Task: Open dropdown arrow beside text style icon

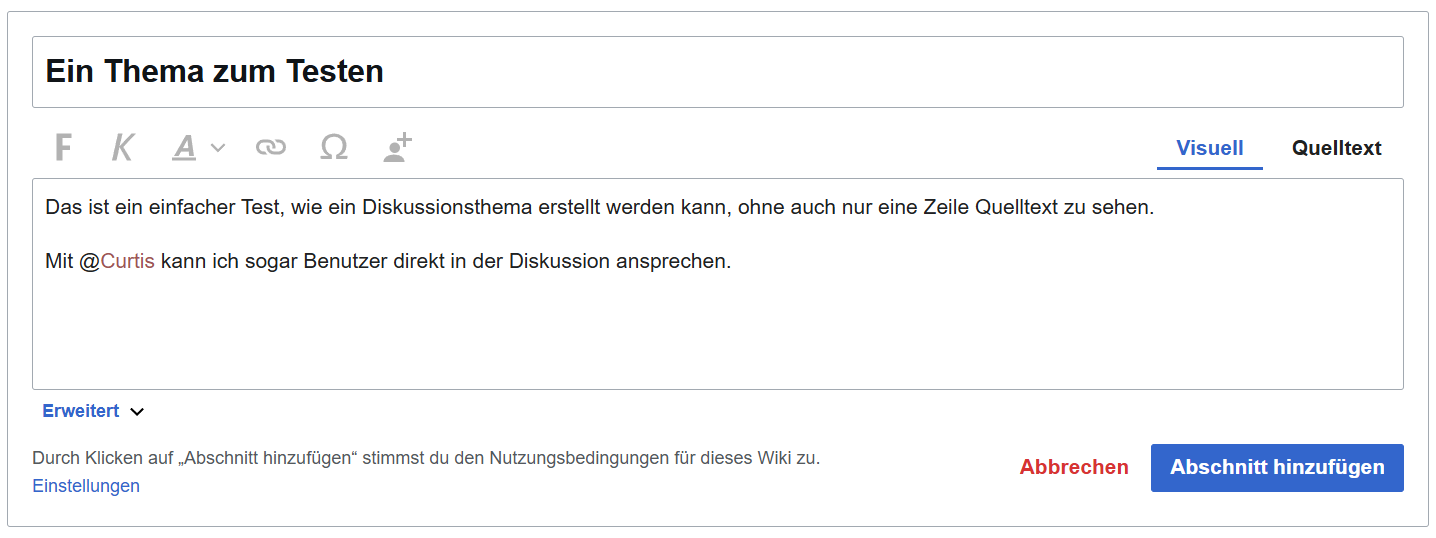Action: tap(218, 148)
